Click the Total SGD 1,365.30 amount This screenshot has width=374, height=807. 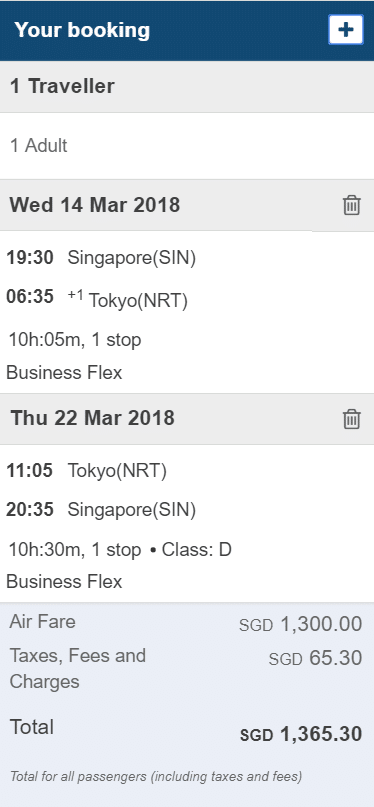(x=301, y=734)
